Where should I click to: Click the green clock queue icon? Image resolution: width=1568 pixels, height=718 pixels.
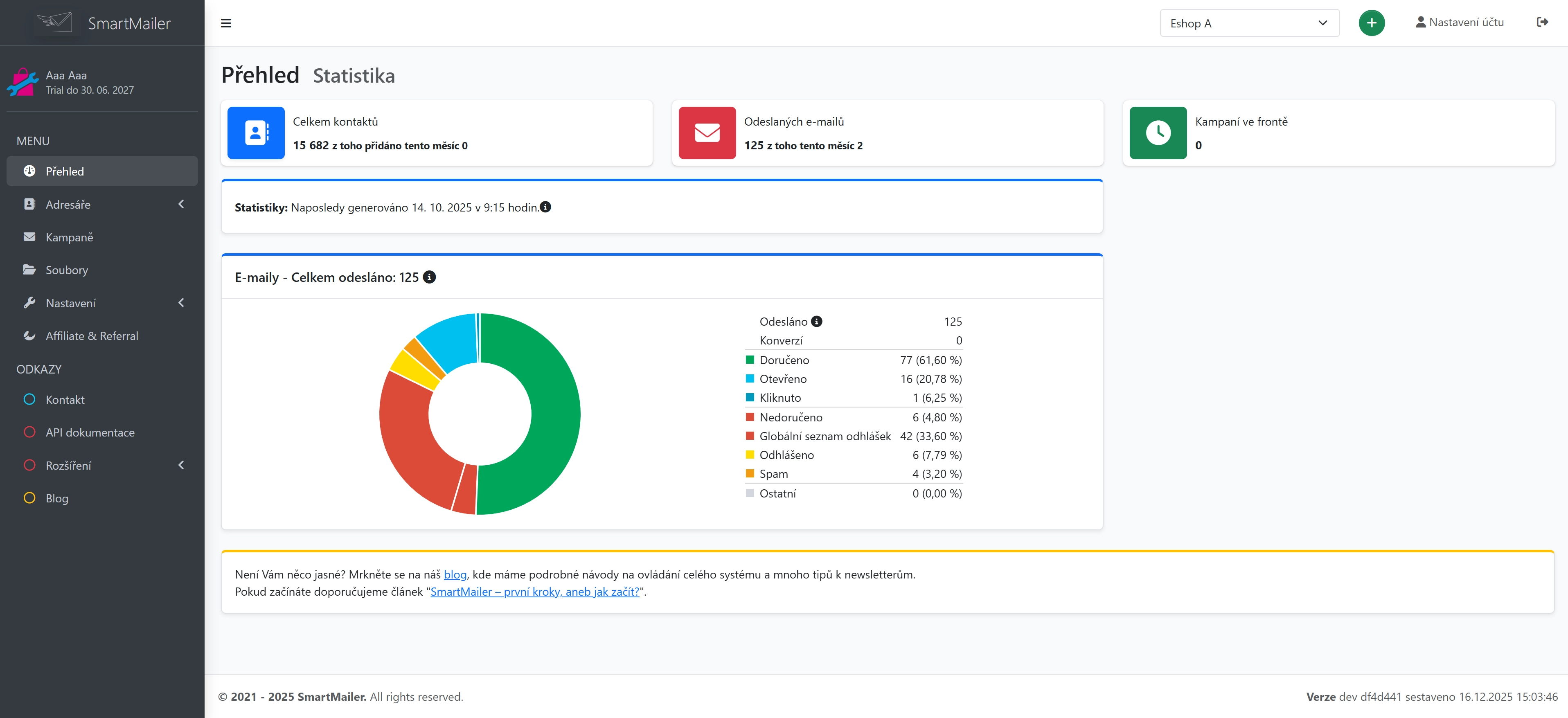point(1158,133)
